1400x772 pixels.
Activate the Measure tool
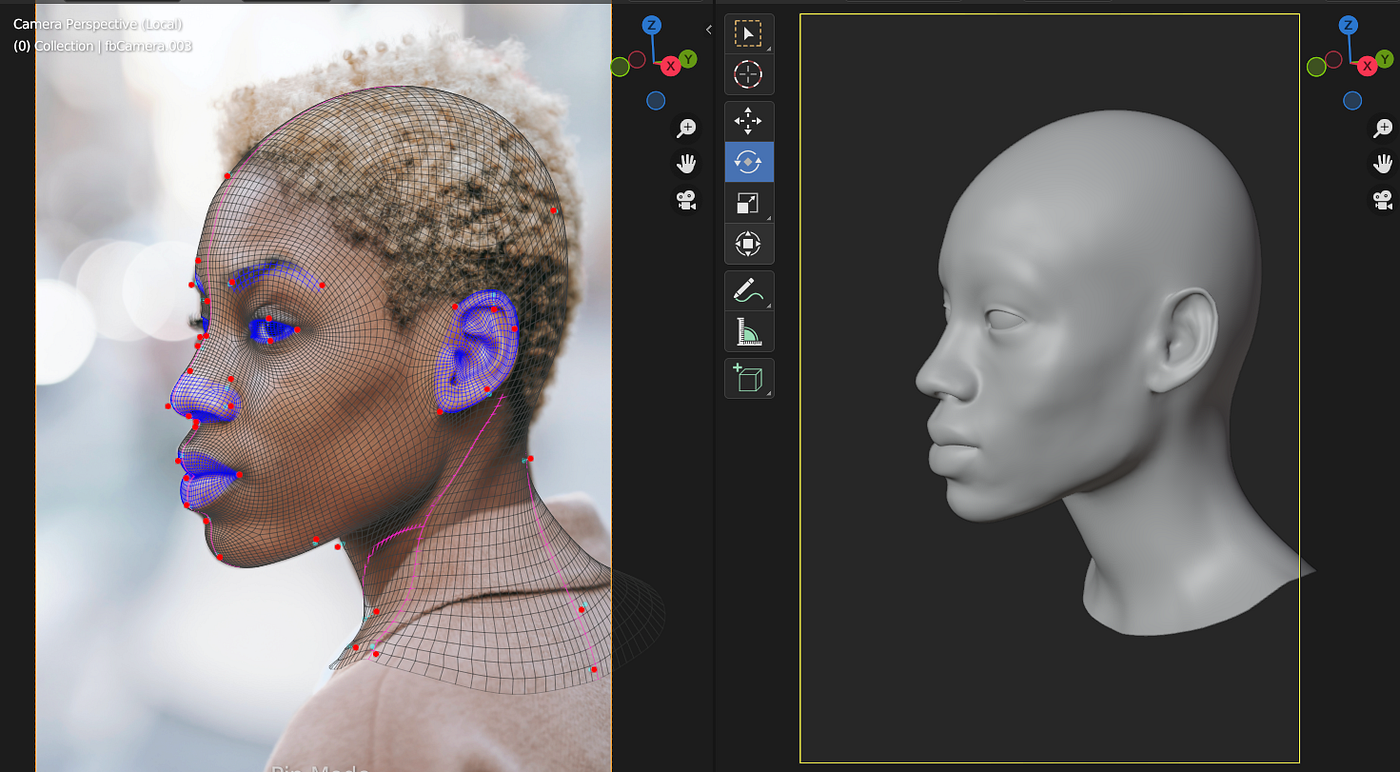748,331
